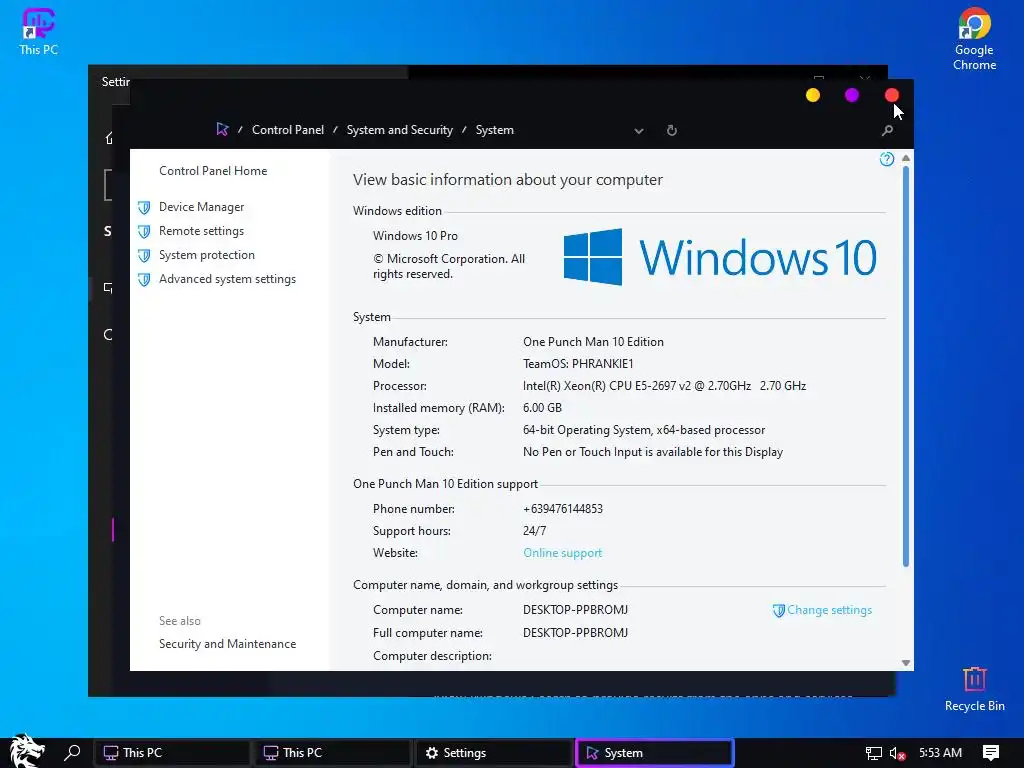This screenshot has height=768, width=1024.
Task: Click Full computer name value DESKTOP-PPBROMJ
Action: click(x=575, y=633)
